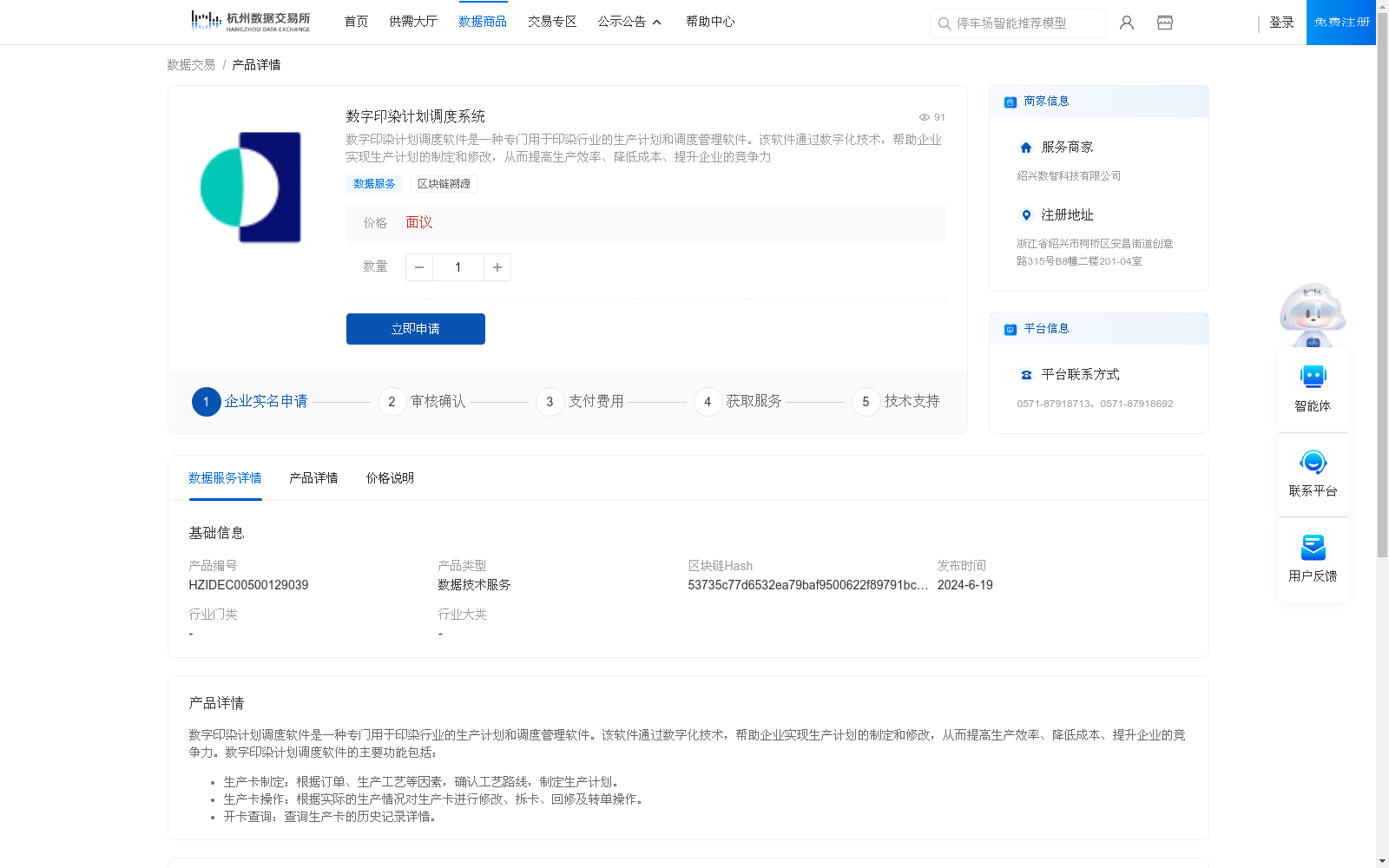Expand the 公示公告 dropdown menu
Viewport: 1389px width, 868px height.
pos(629,22)
